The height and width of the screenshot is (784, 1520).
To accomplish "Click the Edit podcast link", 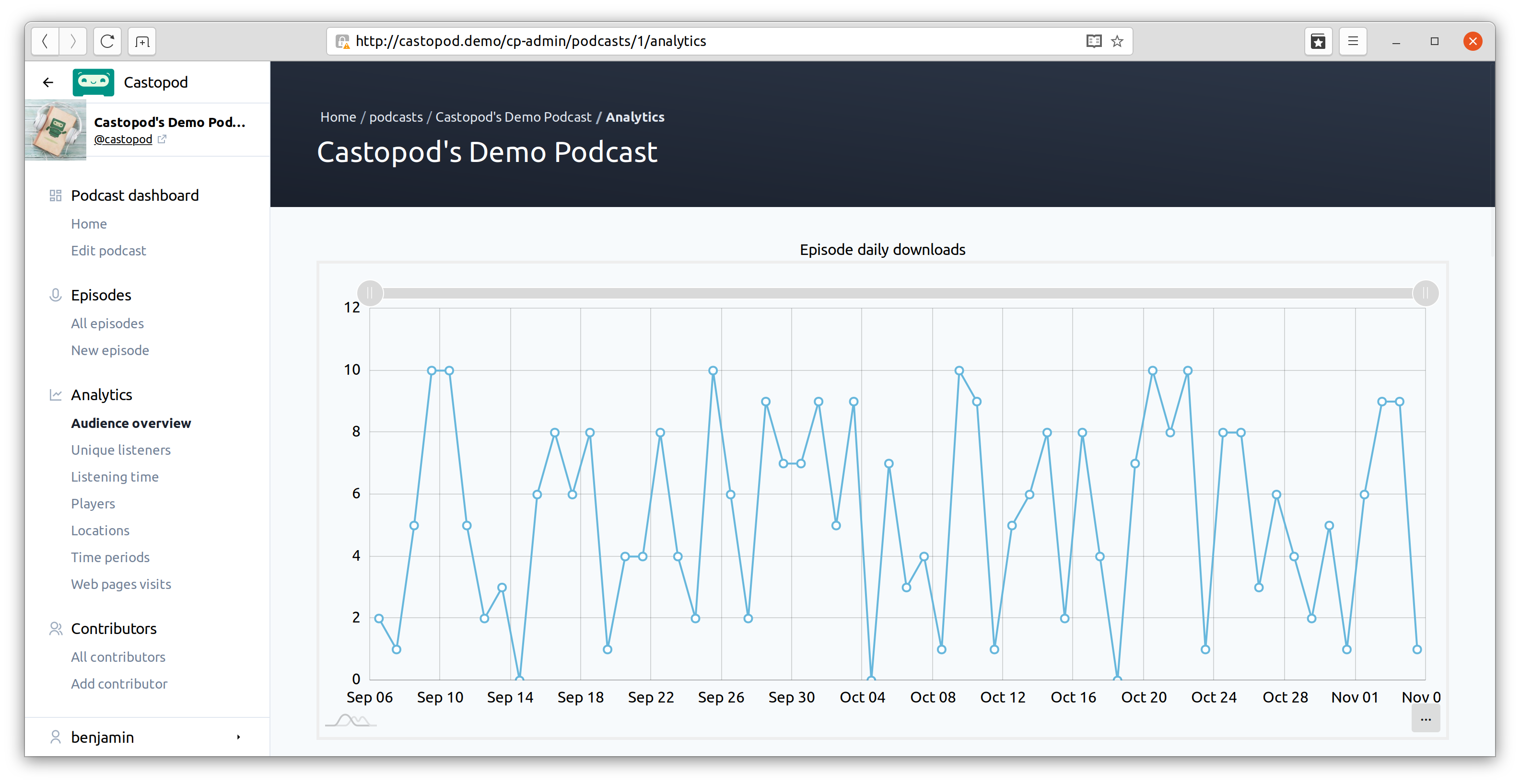I will [108, 250].
